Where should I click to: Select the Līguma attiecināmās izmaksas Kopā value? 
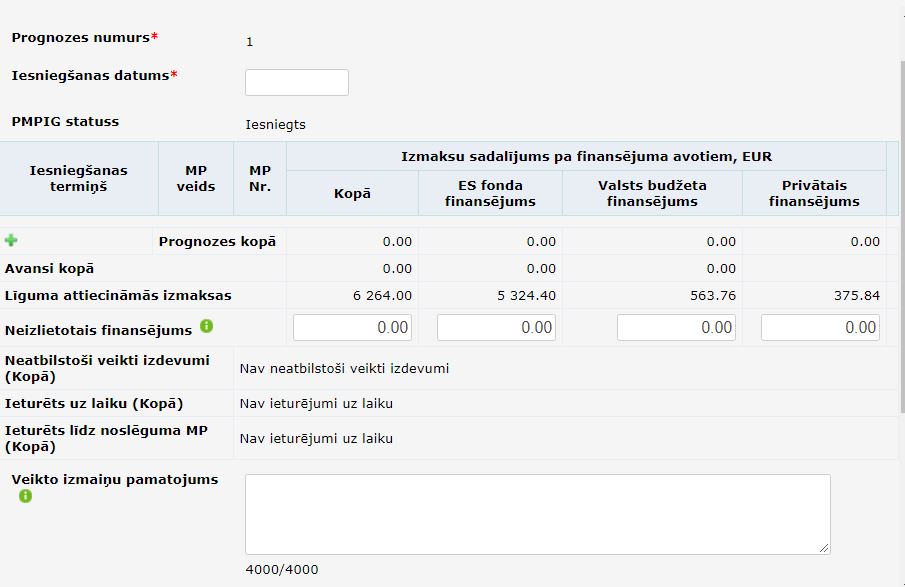click(382, 296)
